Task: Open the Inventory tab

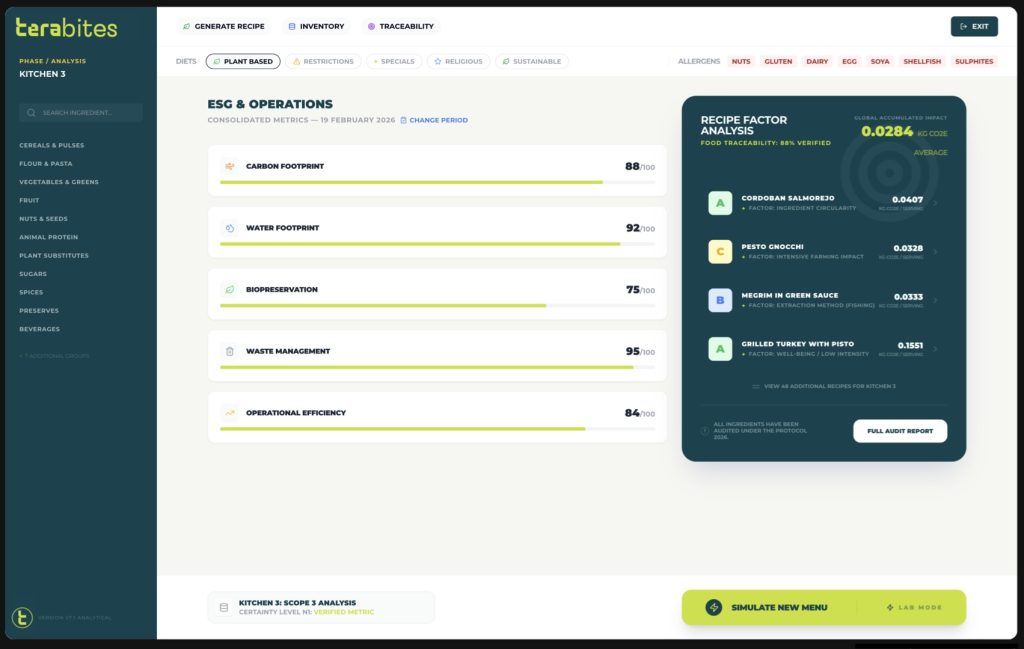Action: coord(316,26)
